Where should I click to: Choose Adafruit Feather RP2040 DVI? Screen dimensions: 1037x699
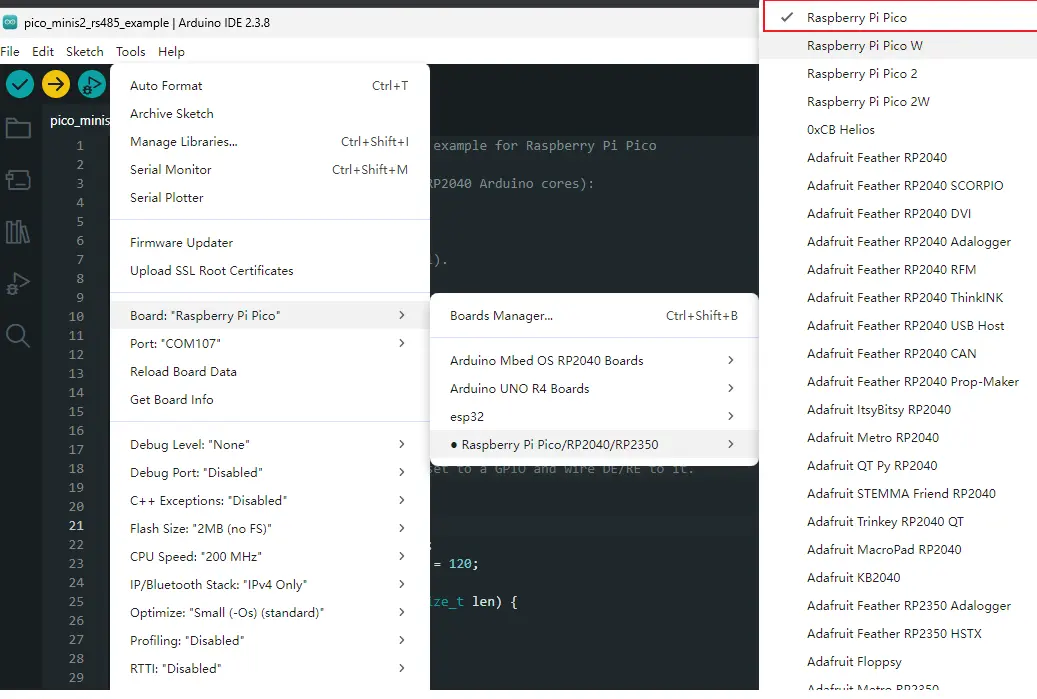[x=898, y=214]
